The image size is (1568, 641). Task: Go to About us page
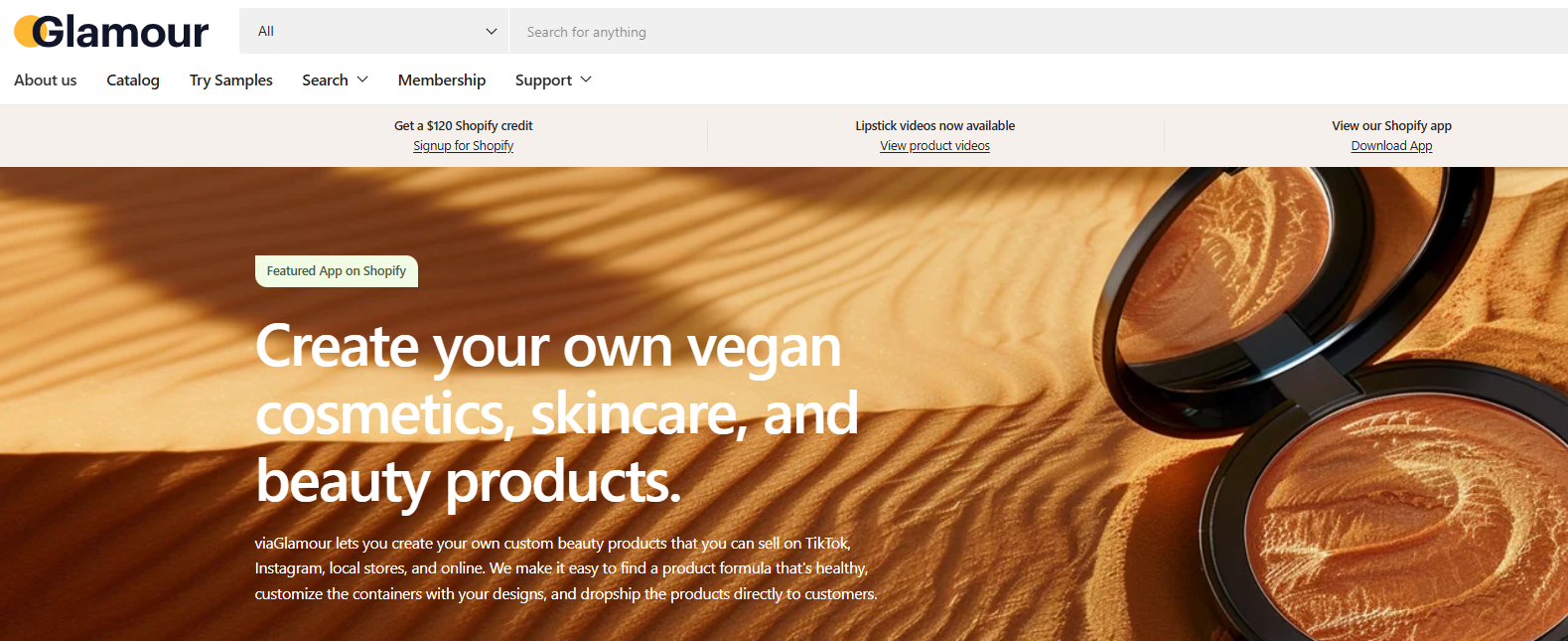pyautogui.click(x=46, y=80)
